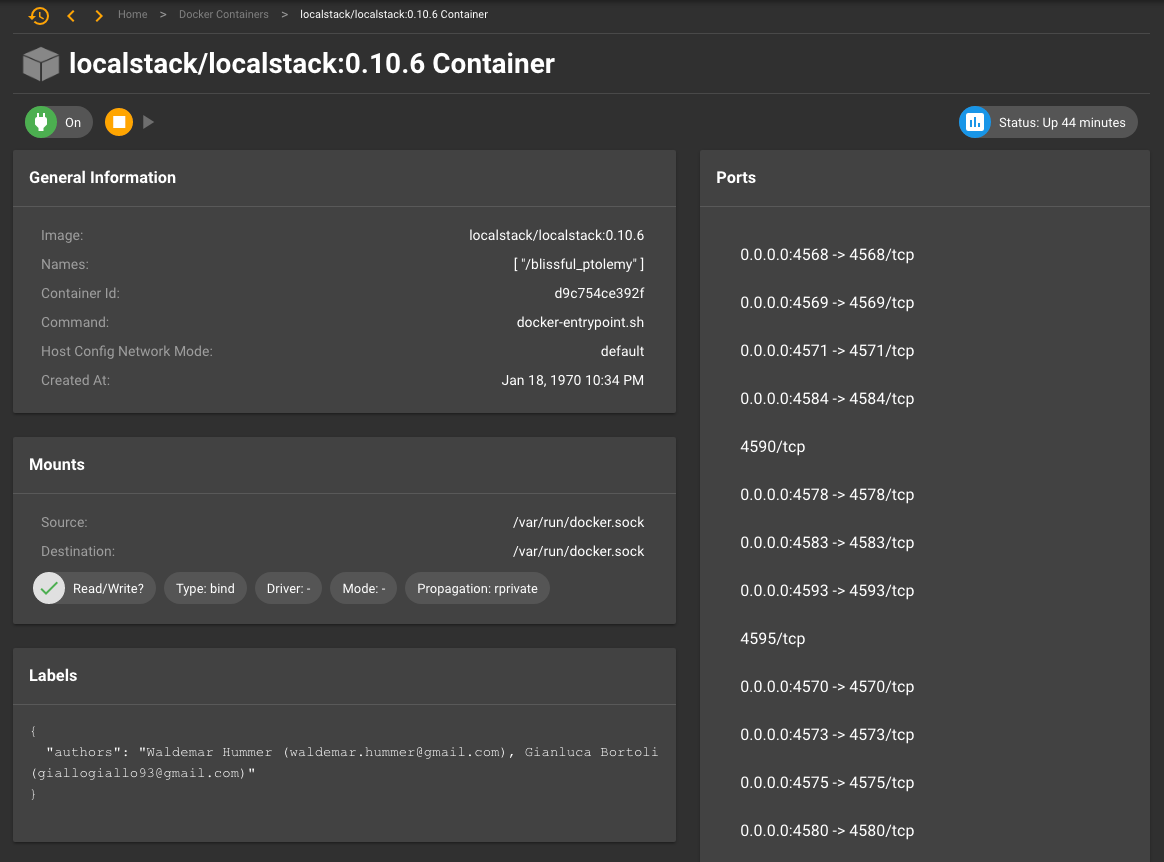The height and width of the screenshot is (862, 1164).
Task: Select the 4595/tcp port entry
Action: (773, 639)
